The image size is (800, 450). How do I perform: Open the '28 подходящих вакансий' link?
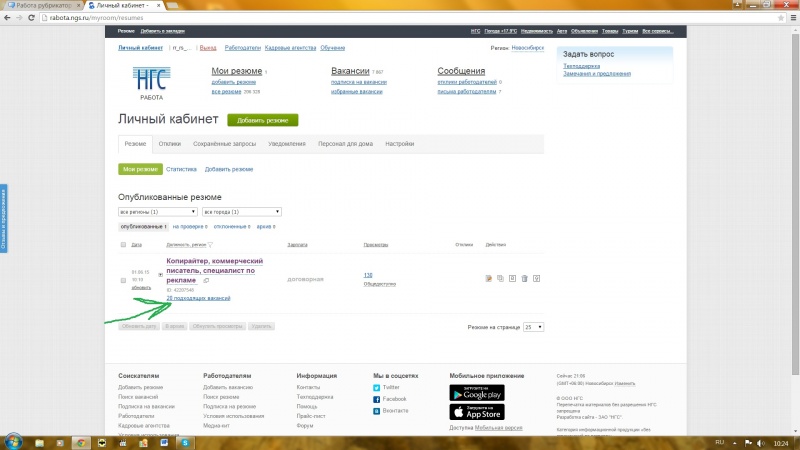198,298
